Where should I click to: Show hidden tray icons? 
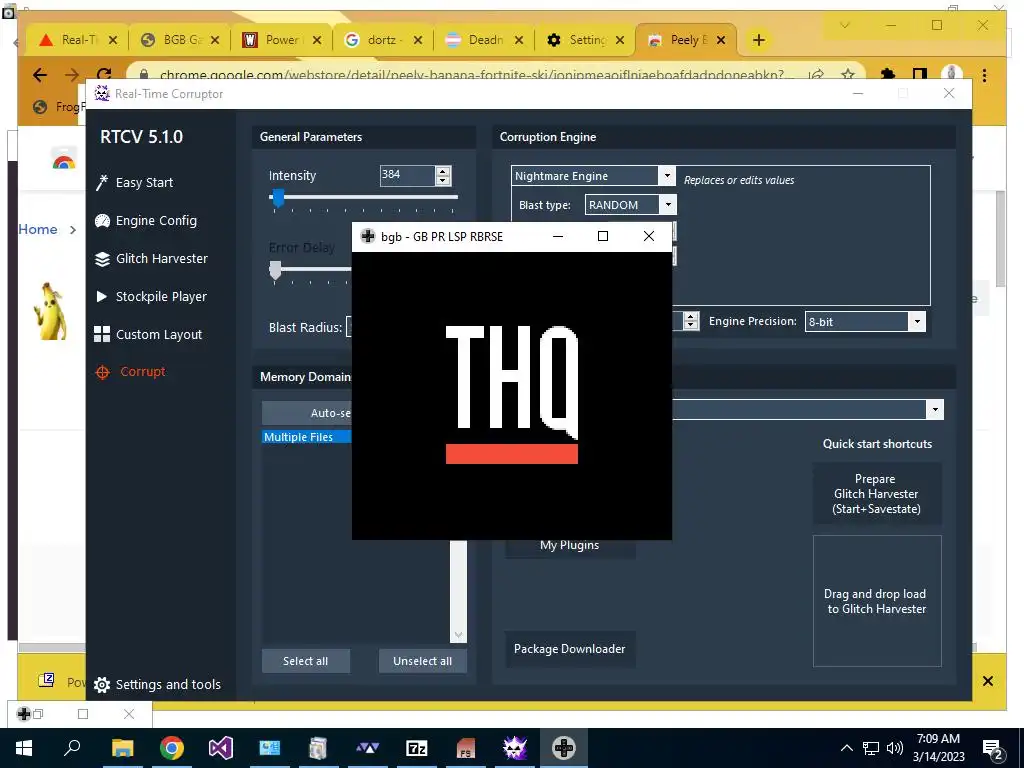pos(846,748)
